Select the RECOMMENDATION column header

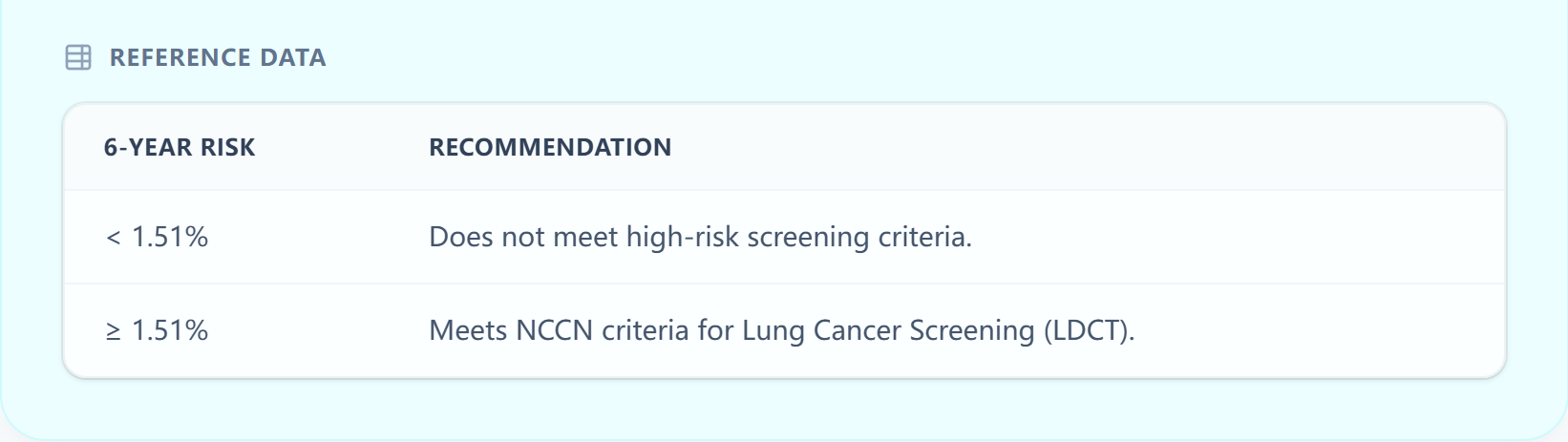pos(550,147)
